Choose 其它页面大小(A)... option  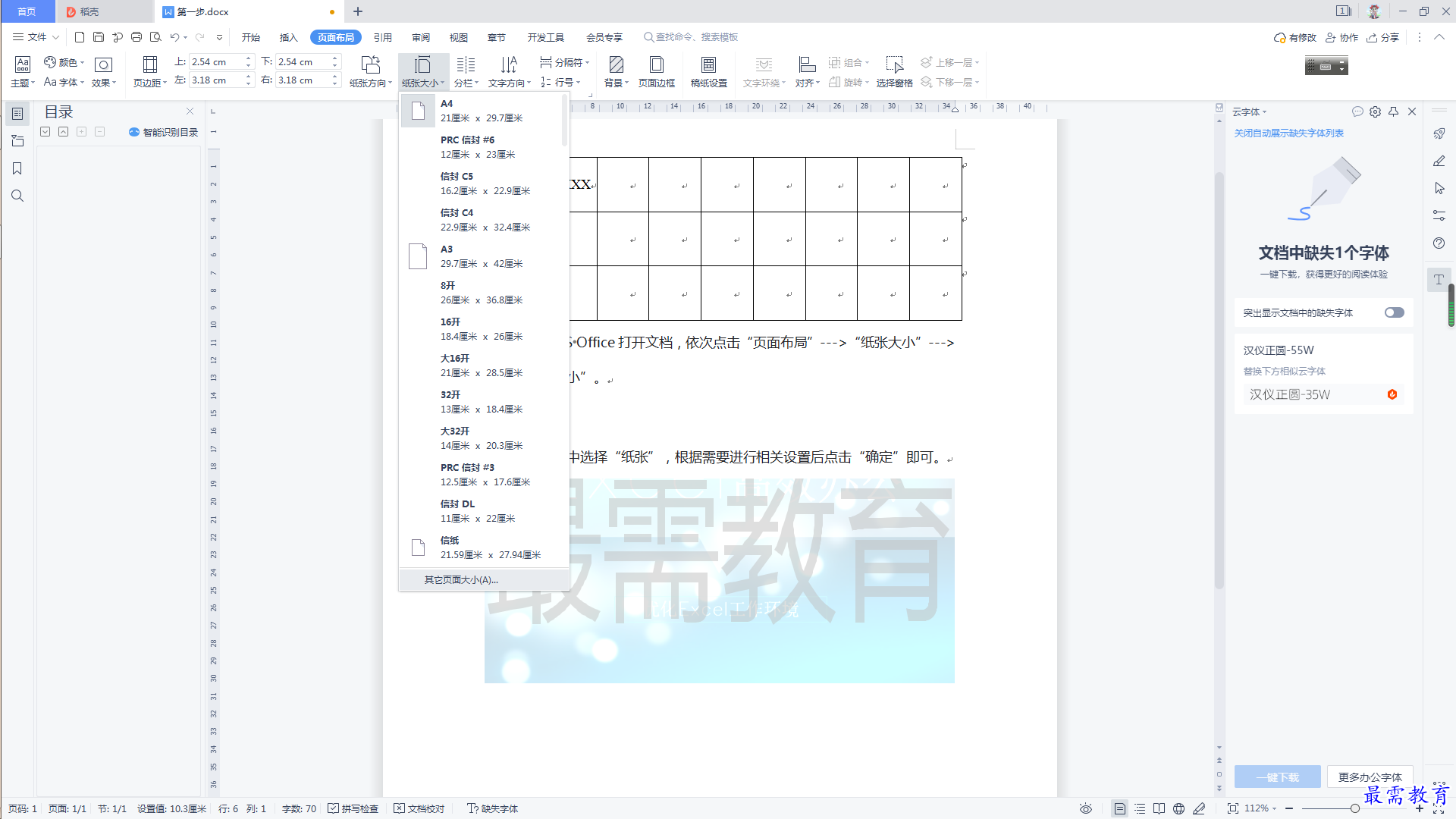(x=484, y=580)
